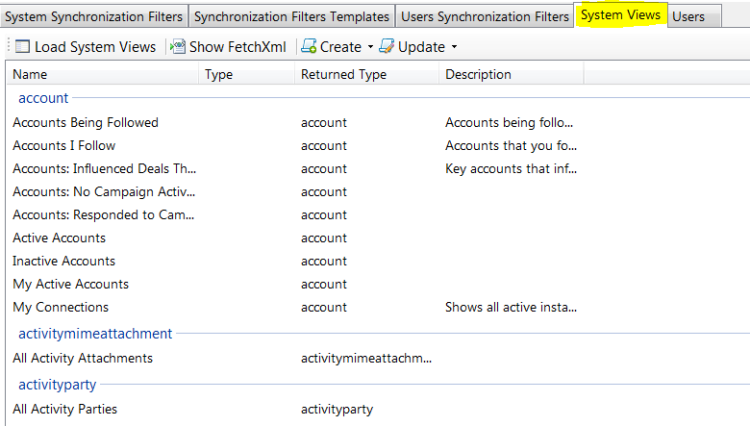Click 'activityparty' returned type cell
This screenshot has height=426, width=750.
(x=337, y=409)
